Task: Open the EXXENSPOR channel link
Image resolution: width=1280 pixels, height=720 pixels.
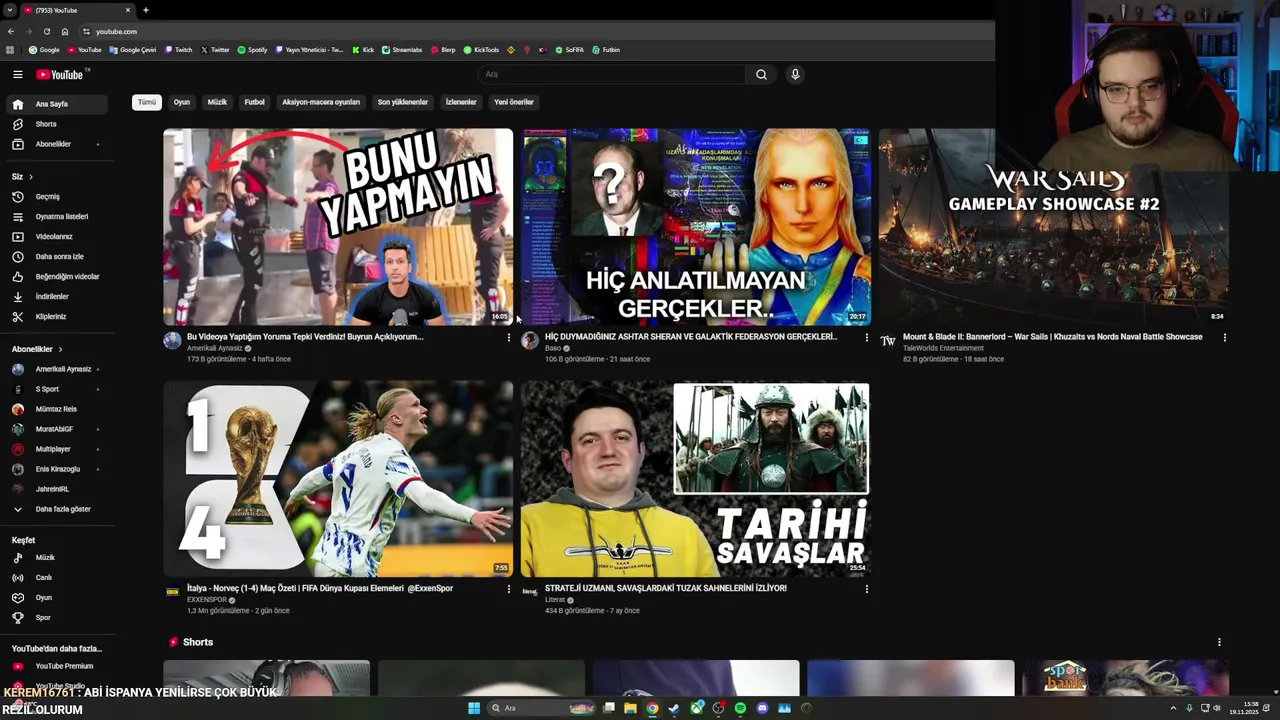Action: 207,600
